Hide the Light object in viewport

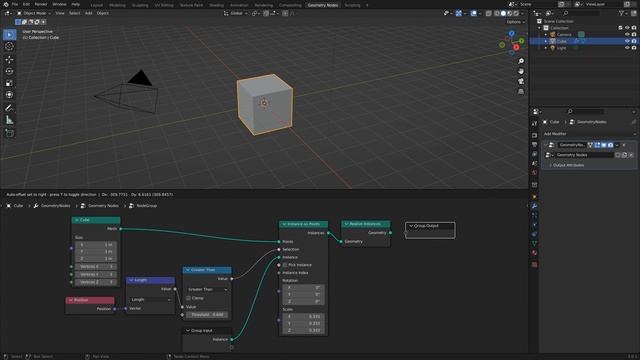click(627, 48)
